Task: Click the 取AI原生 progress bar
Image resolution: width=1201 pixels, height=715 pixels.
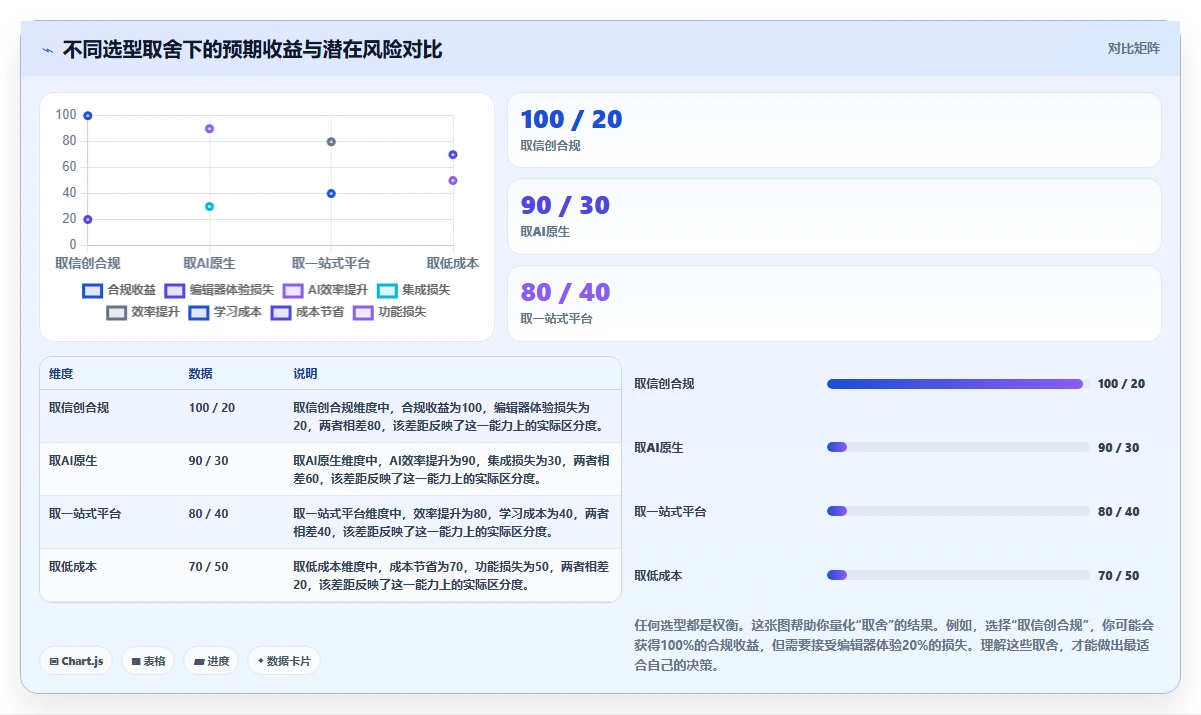Action: coord(958,447)
